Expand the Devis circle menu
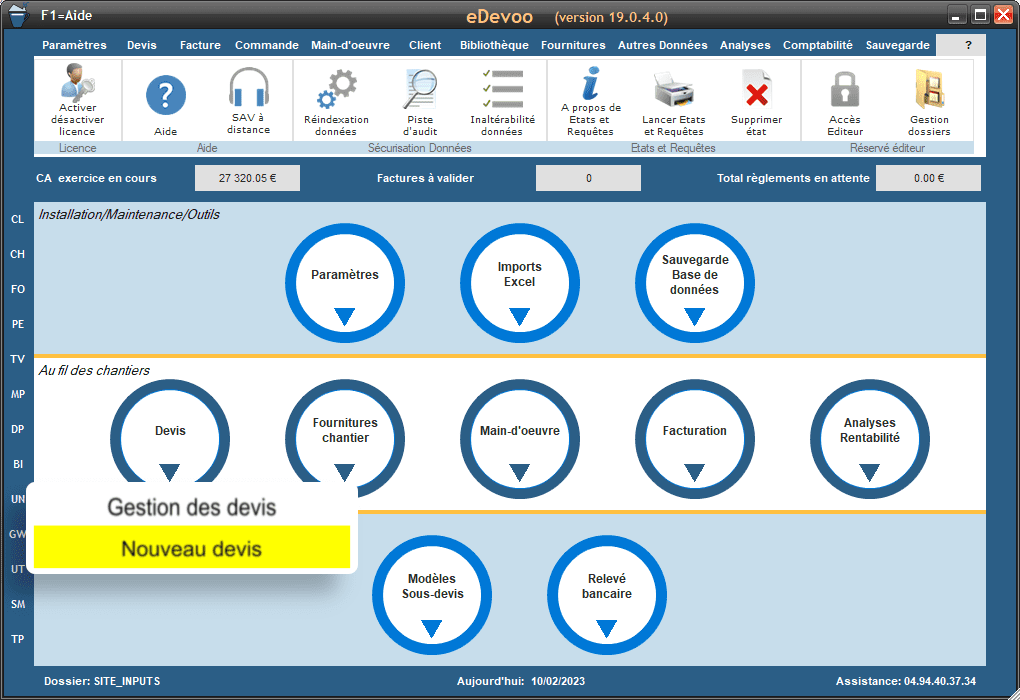 click(170, 431)
